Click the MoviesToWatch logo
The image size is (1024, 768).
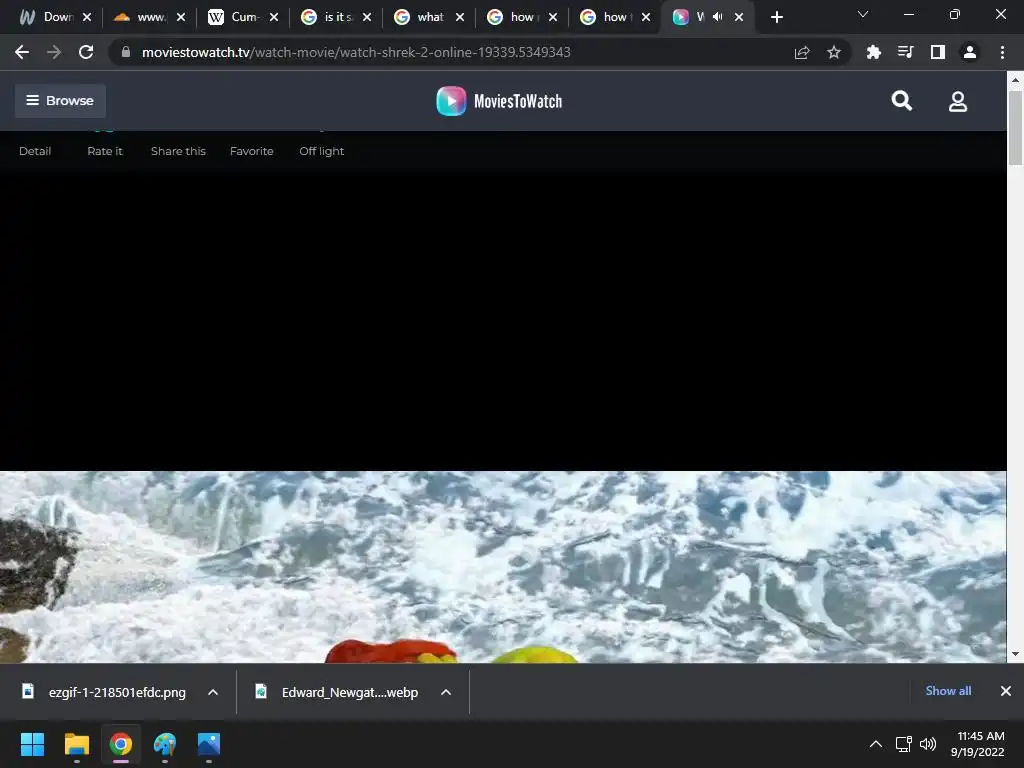click(499, 101)
